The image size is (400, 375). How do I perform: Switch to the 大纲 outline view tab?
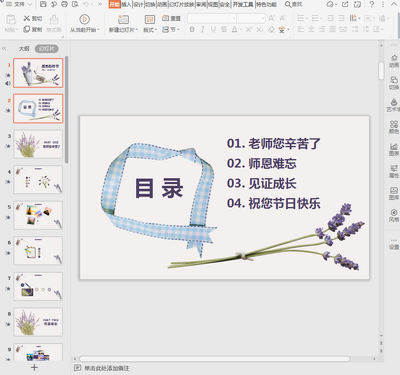(24, 49)
